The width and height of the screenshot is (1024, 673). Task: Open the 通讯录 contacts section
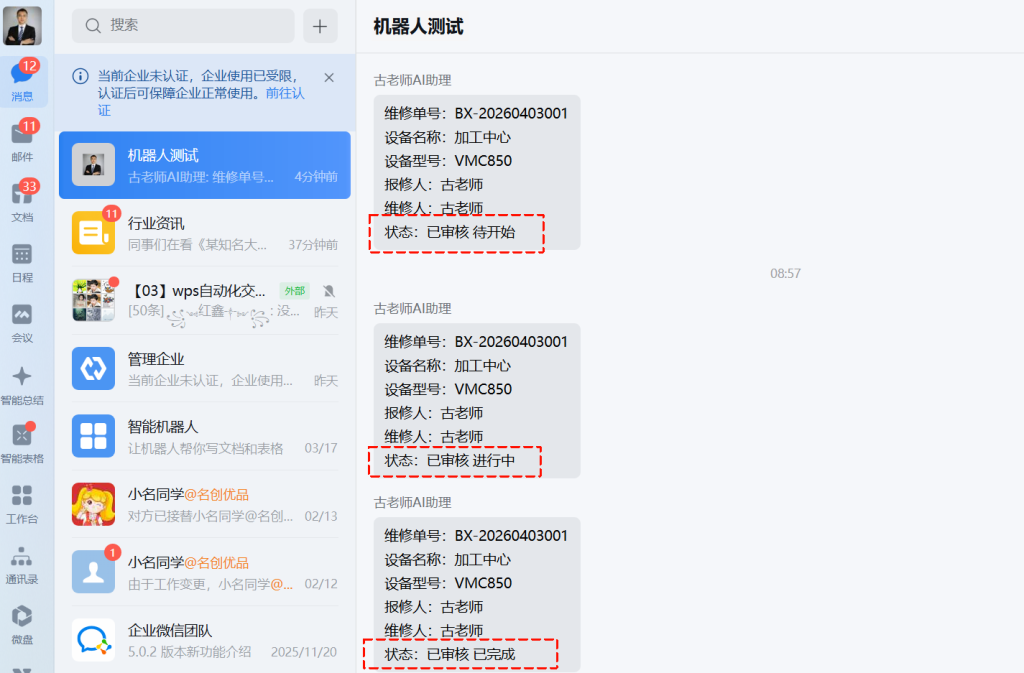point(22,565)
